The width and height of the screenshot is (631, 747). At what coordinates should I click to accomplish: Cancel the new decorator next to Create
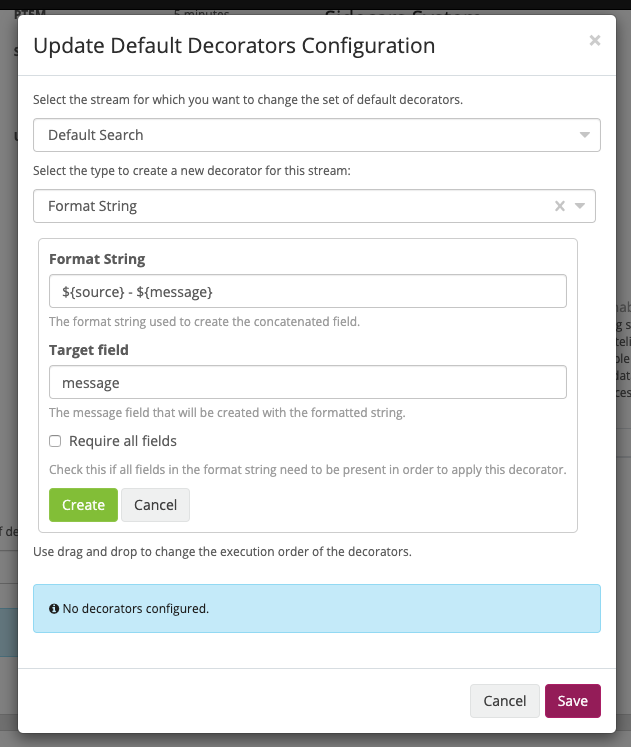(x=155, y=505)
